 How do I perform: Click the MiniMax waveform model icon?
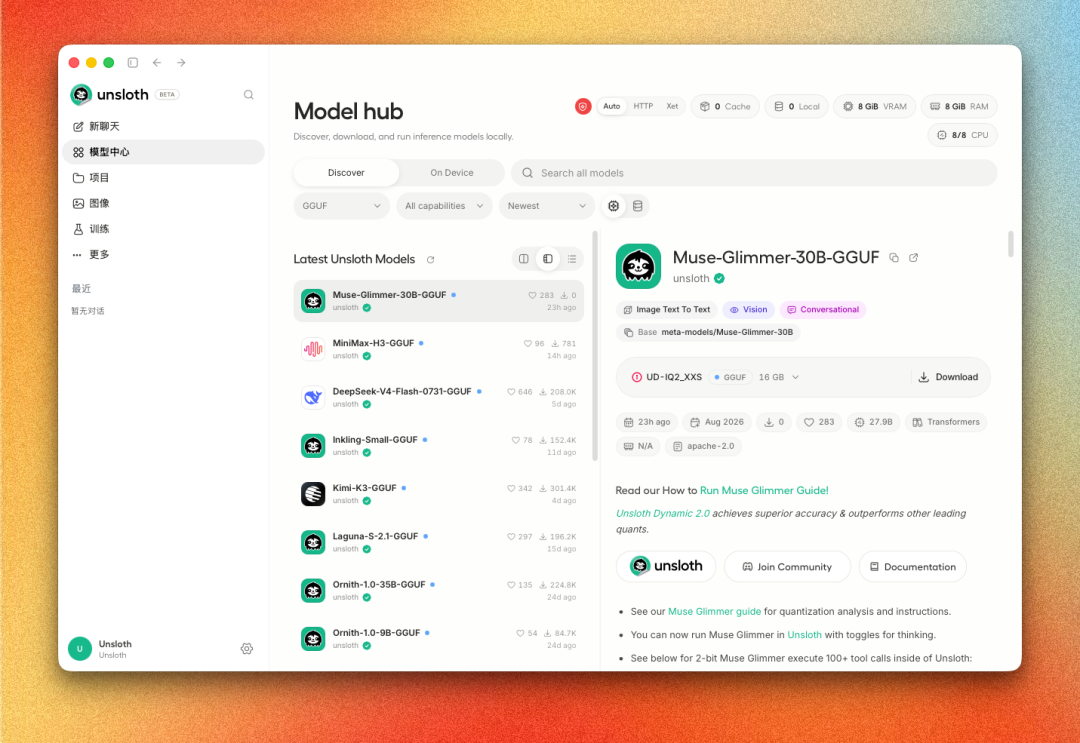[x=313, y=349]
